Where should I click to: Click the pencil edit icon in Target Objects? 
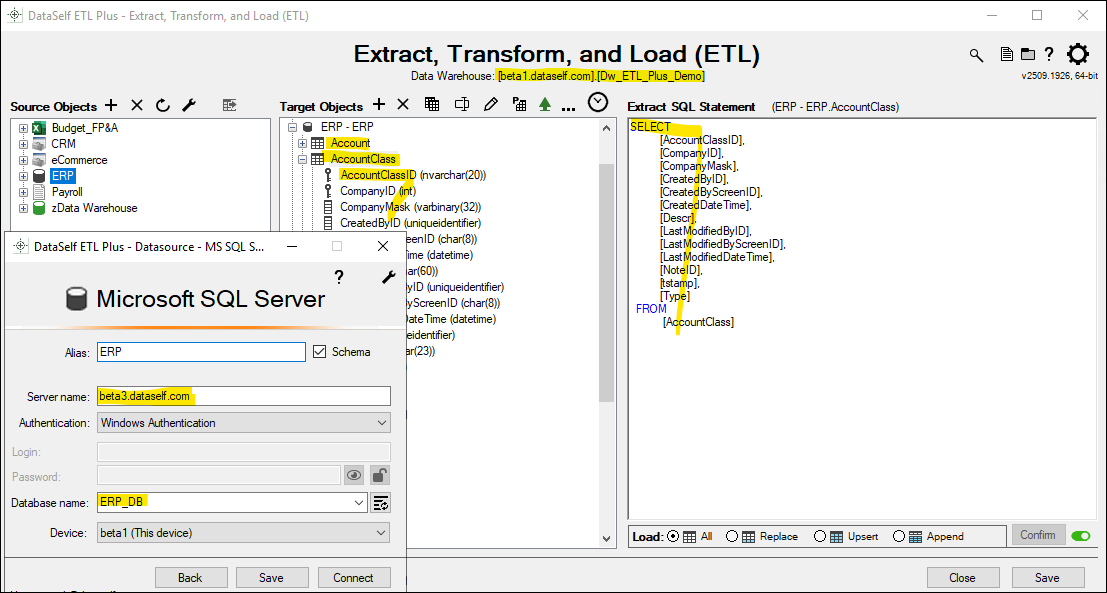pyautogui.click(x=490, y=104)
